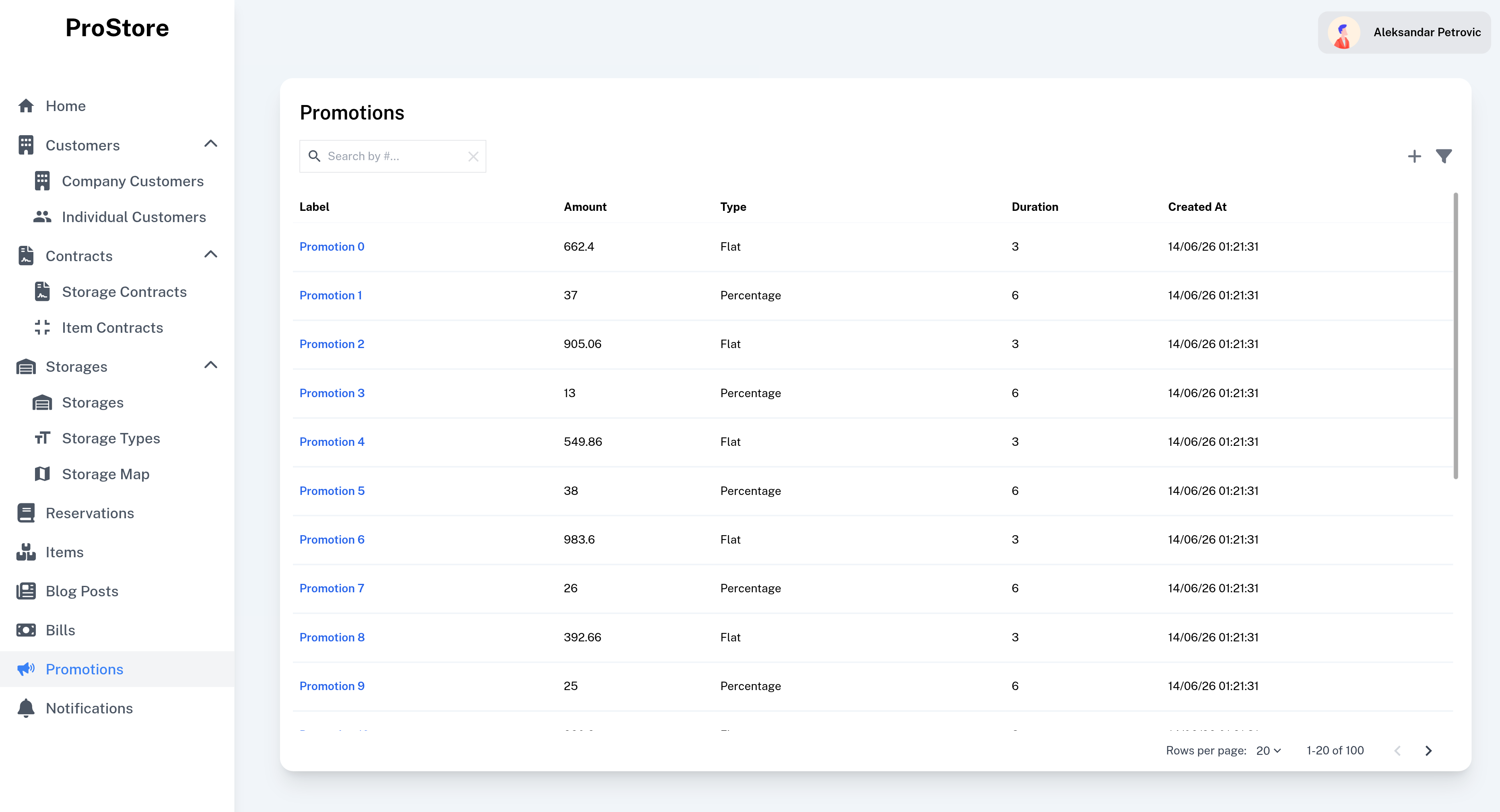Collapse the Customers menu section
Viewport: 1500px width, 812px height.
tap(211, 144)
